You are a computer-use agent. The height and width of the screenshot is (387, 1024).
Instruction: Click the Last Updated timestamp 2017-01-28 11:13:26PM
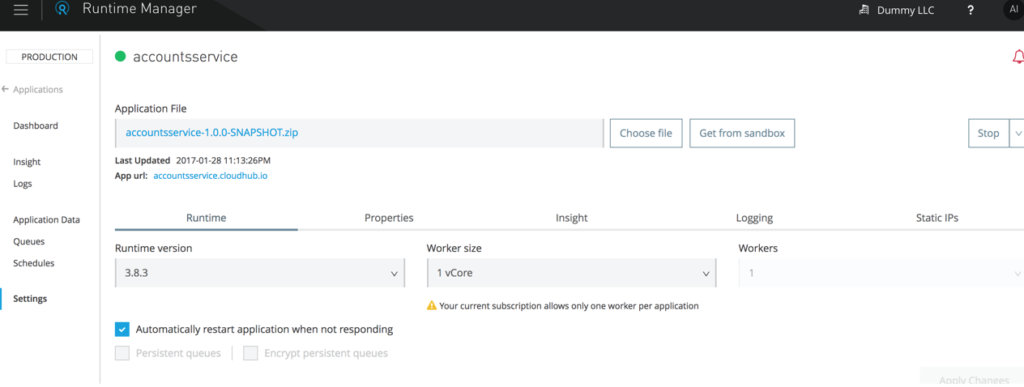pyautogui.click(x=223, y=160)
